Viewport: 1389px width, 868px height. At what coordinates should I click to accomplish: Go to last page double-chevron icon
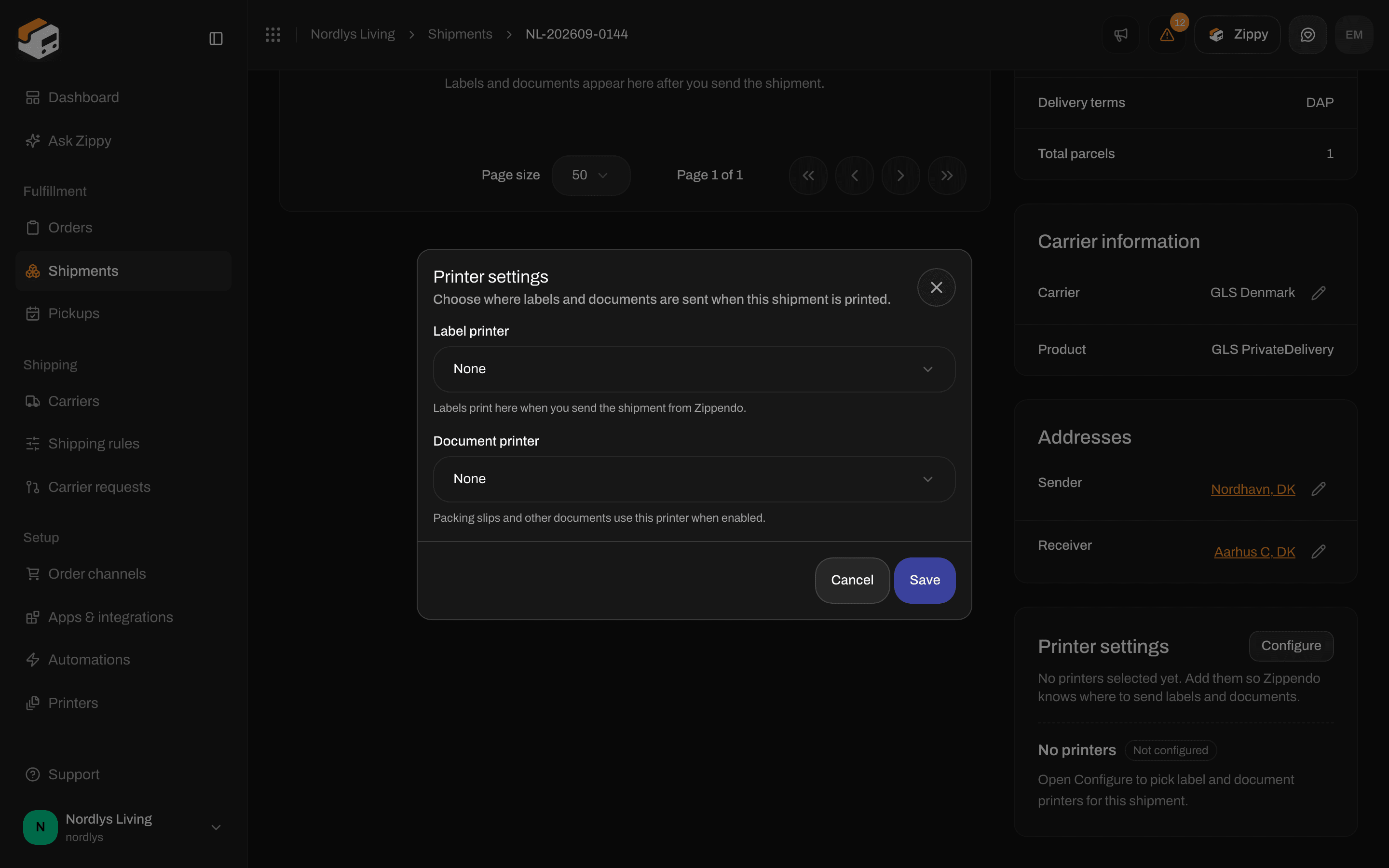(947, 176)
